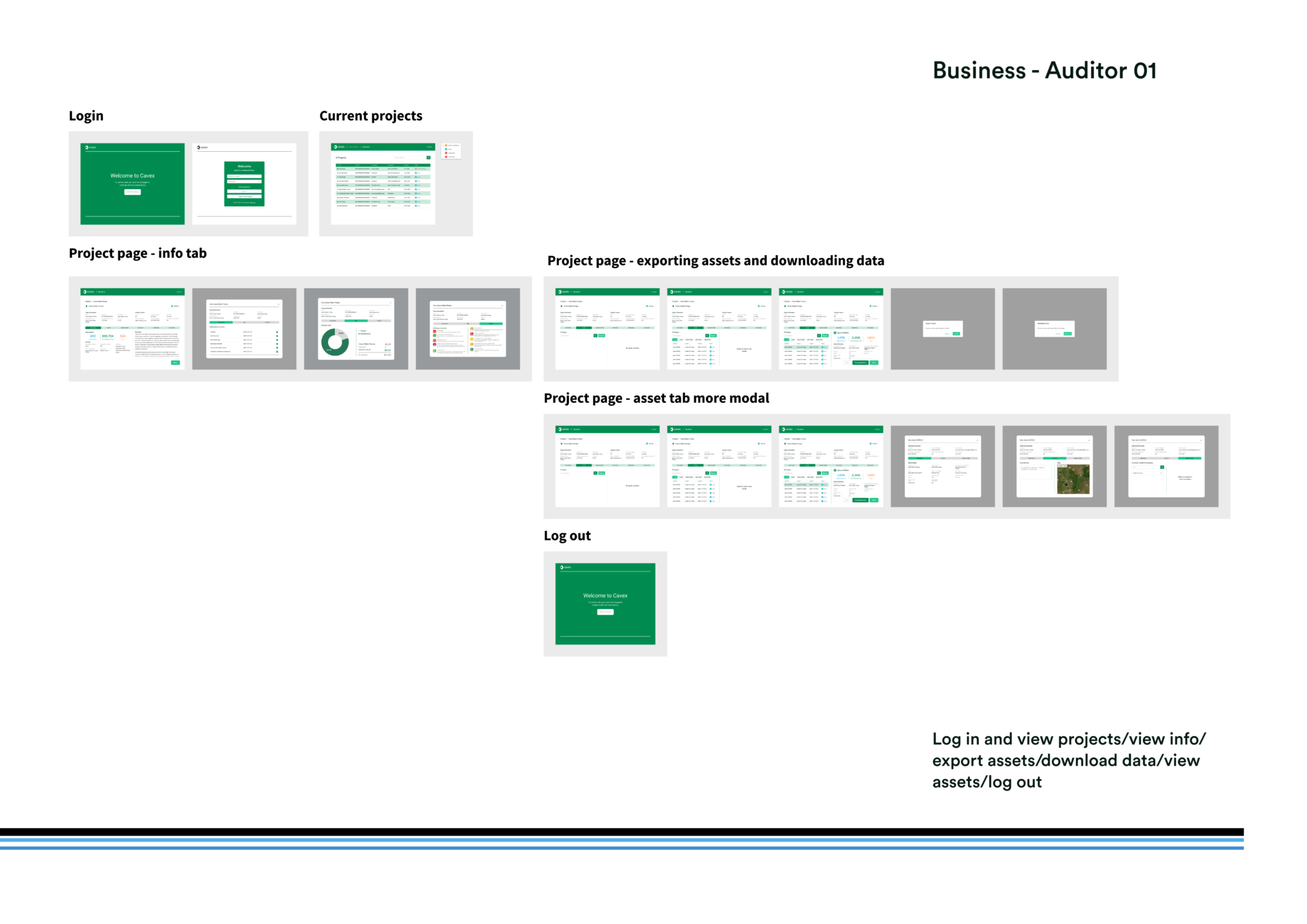Select the Export assets dialog frame
1307x924 pixels.
pyautogui.click(x=942, y=329)
